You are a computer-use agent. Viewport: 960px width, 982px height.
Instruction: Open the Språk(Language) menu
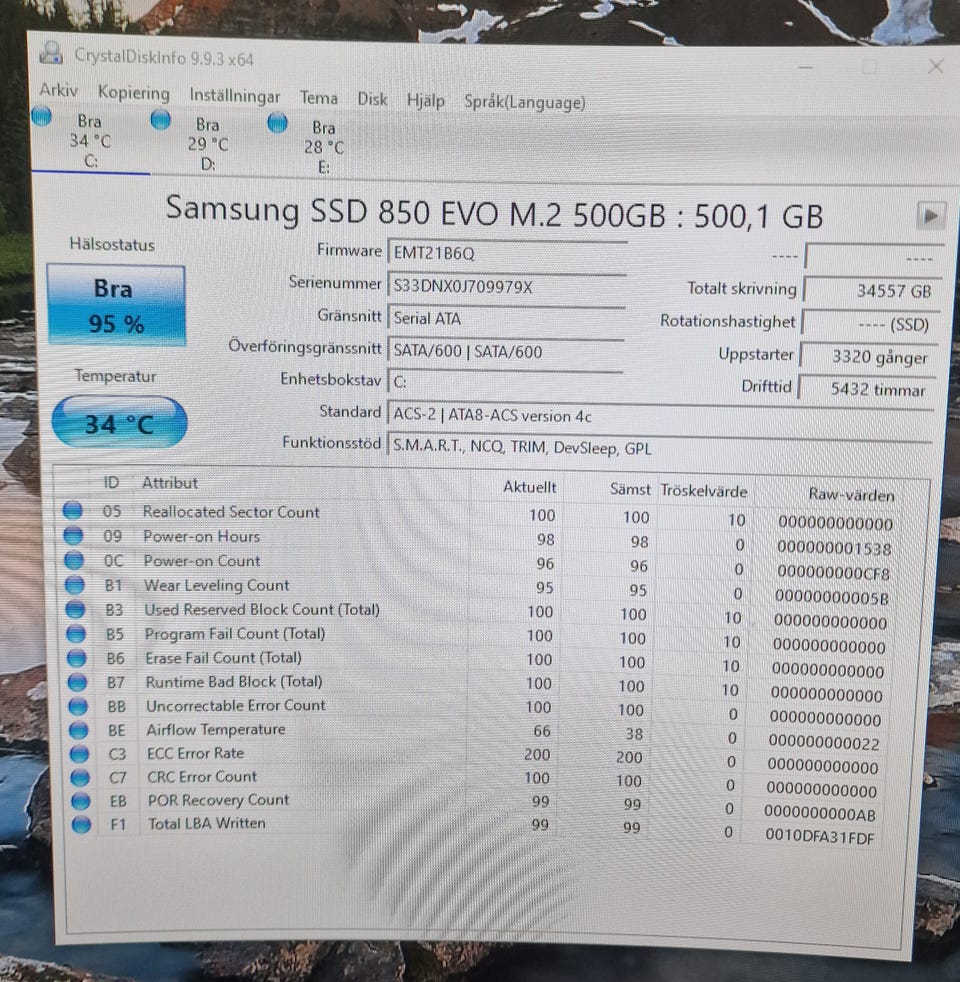[x=525, y=102]
